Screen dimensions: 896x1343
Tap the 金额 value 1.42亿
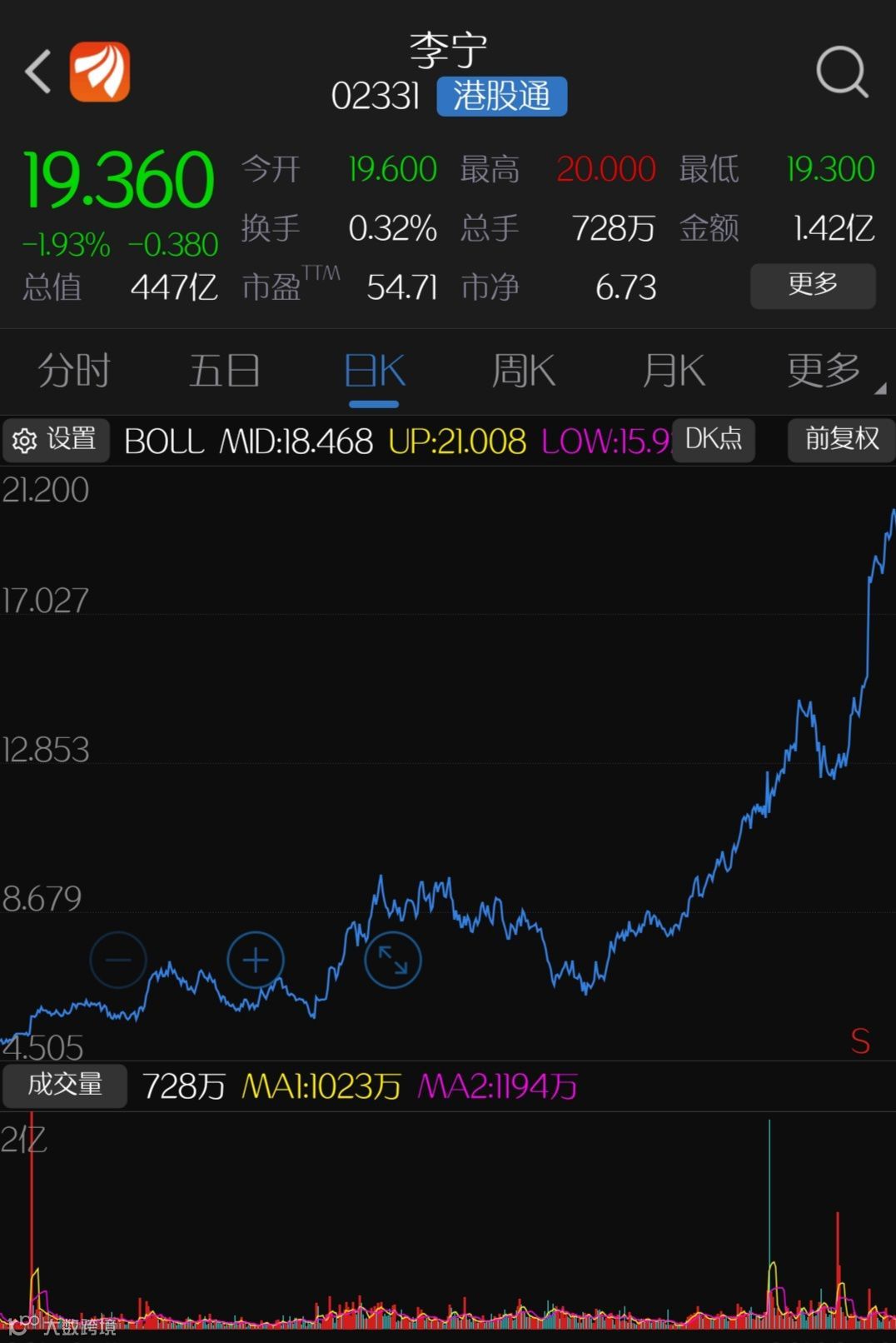tap(834, 227)
